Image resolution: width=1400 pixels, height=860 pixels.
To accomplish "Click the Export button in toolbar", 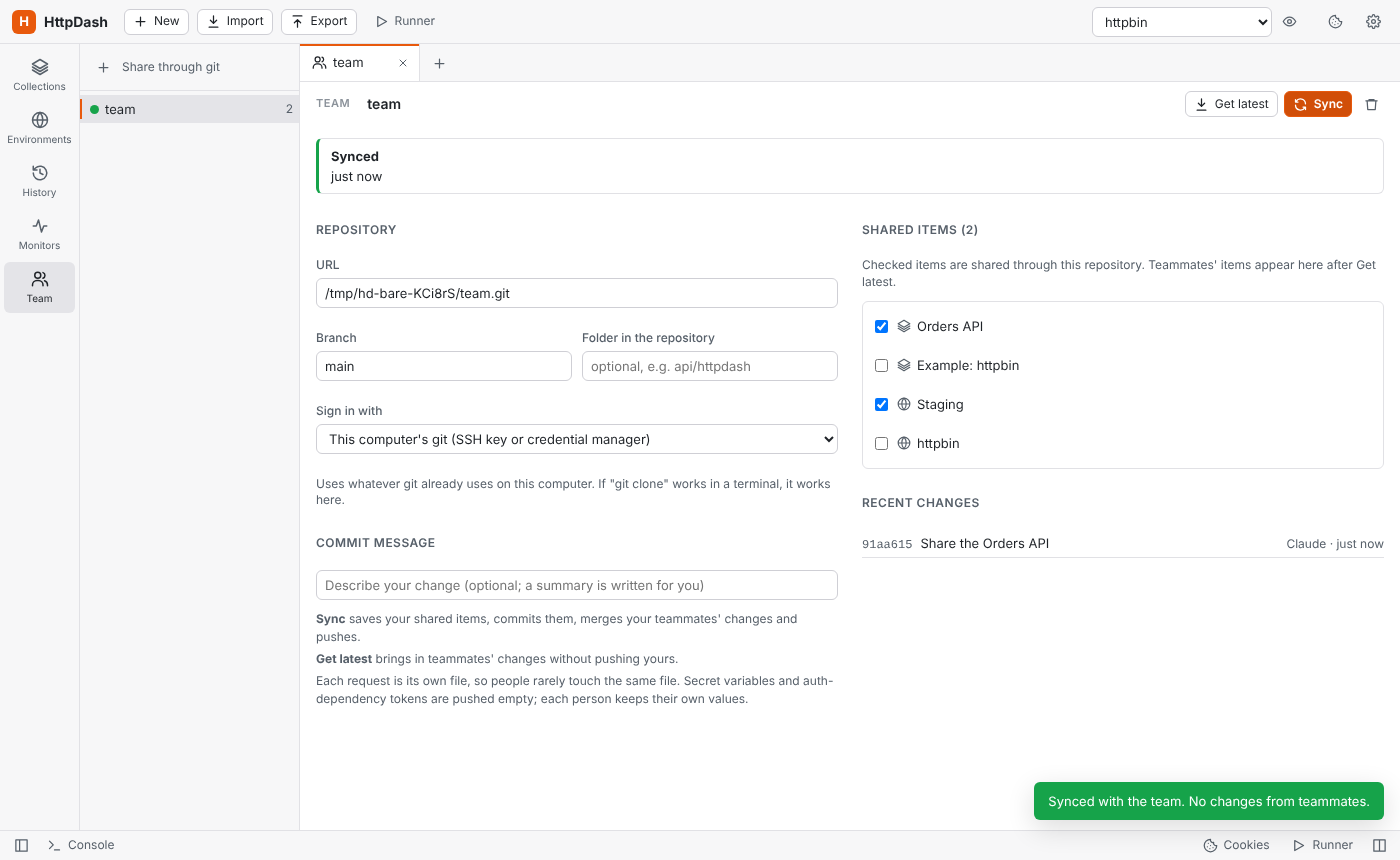I will pos(319,21).
